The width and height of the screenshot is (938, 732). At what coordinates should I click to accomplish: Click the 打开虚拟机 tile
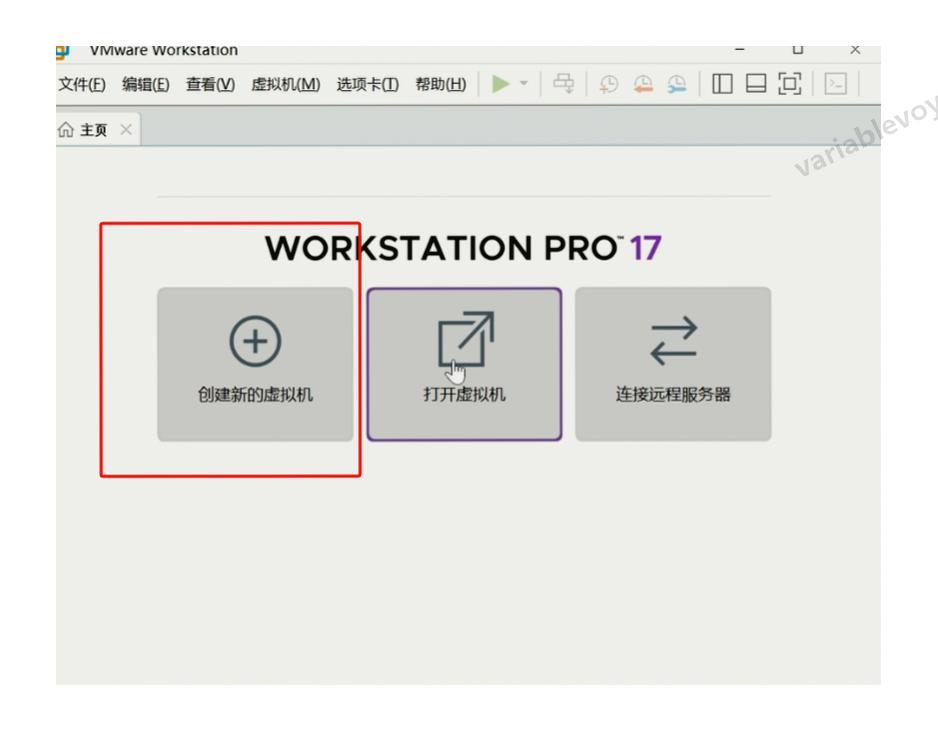click(464, 364)
